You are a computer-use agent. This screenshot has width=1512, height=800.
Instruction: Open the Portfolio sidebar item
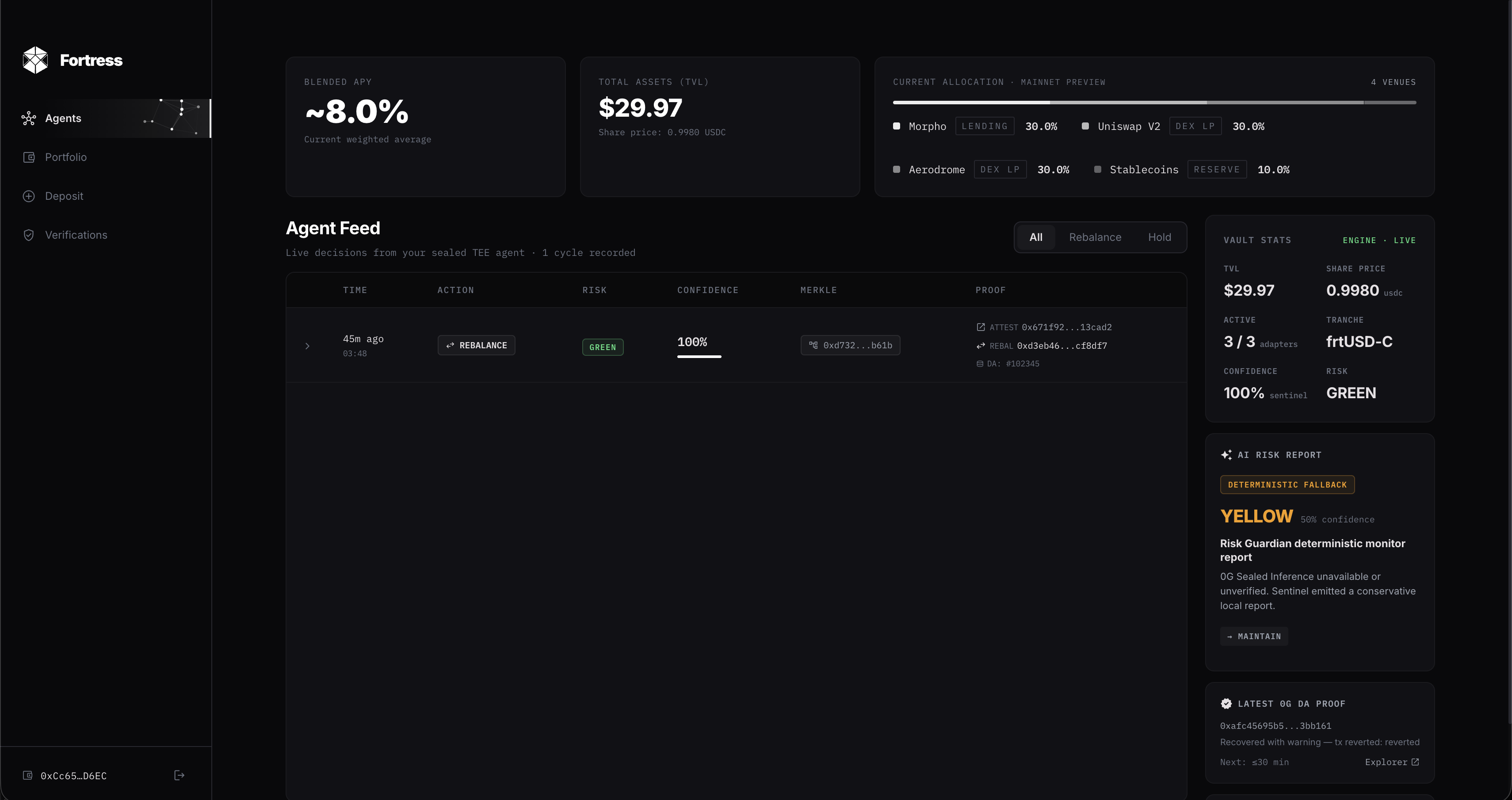pyautogui.click(x=106, y=157)
